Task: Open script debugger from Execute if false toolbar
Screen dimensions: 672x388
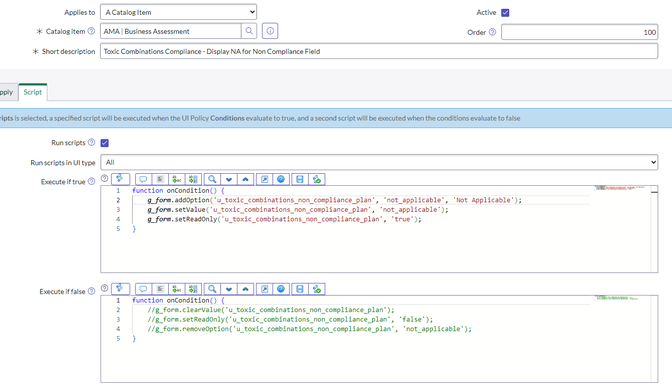Action: [x=317, y=289]
